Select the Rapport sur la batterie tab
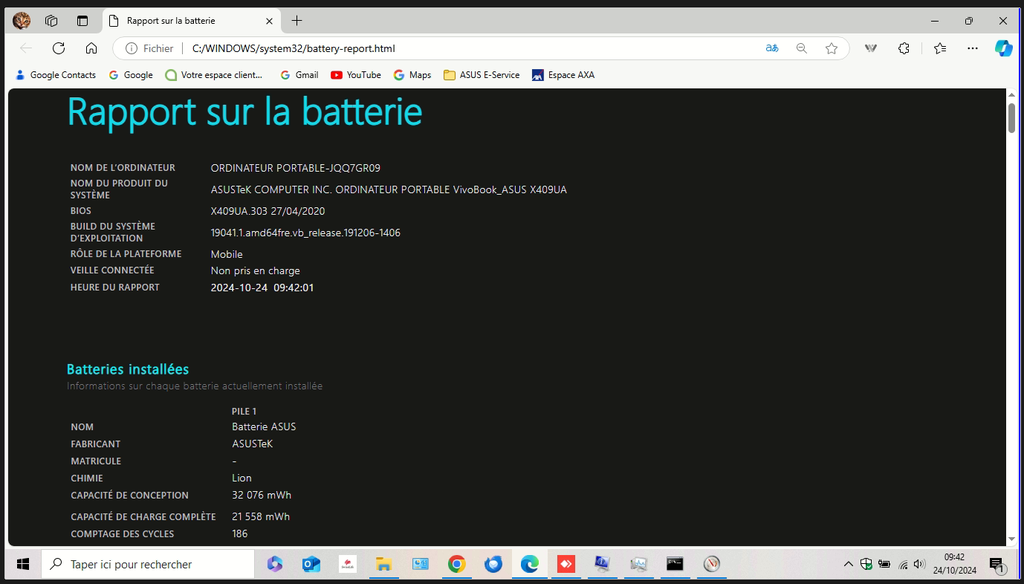Image resolution: width=1024 pixels, height=584 pixels. [x=191, y=21]
